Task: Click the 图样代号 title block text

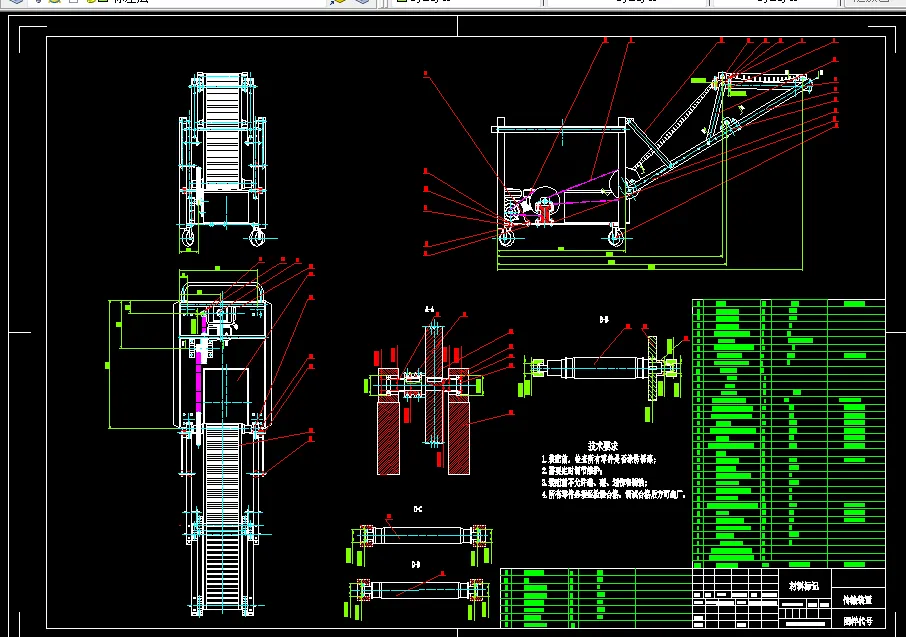Action: tap(857, 621)
